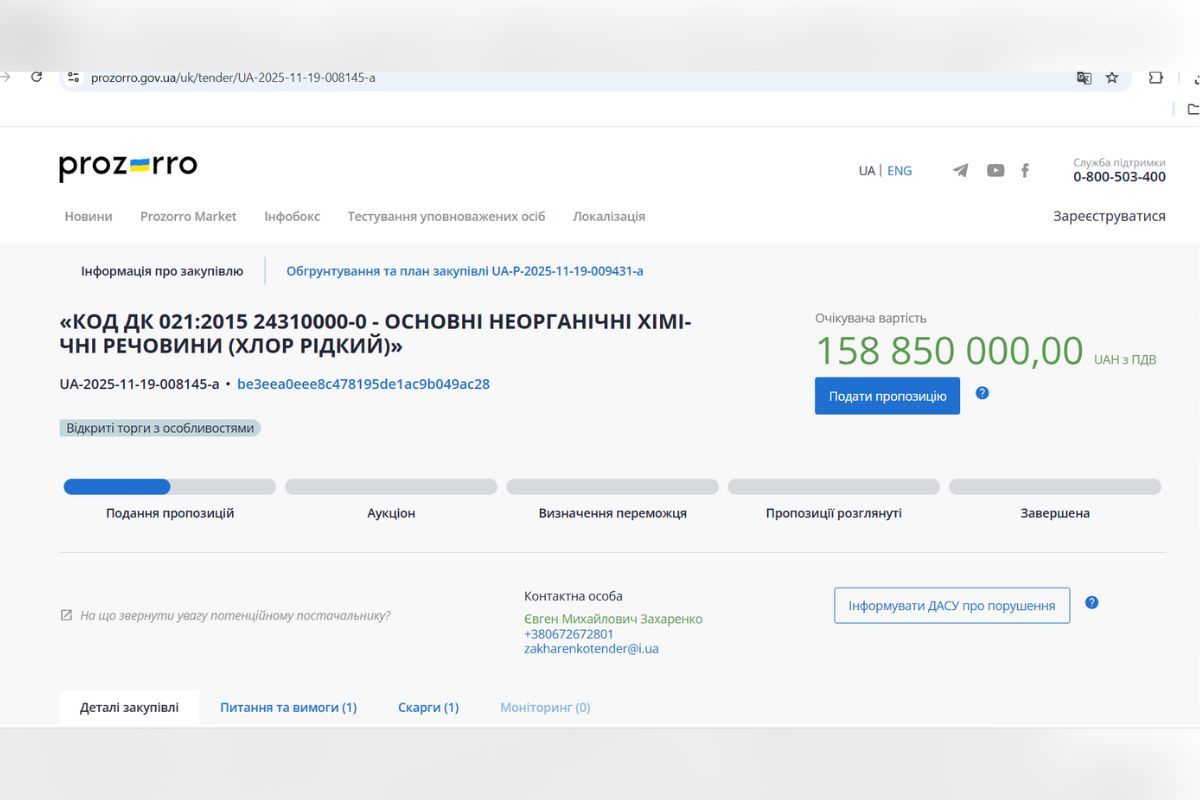Switch to the Скарги (1) tab

click(428, 707)
